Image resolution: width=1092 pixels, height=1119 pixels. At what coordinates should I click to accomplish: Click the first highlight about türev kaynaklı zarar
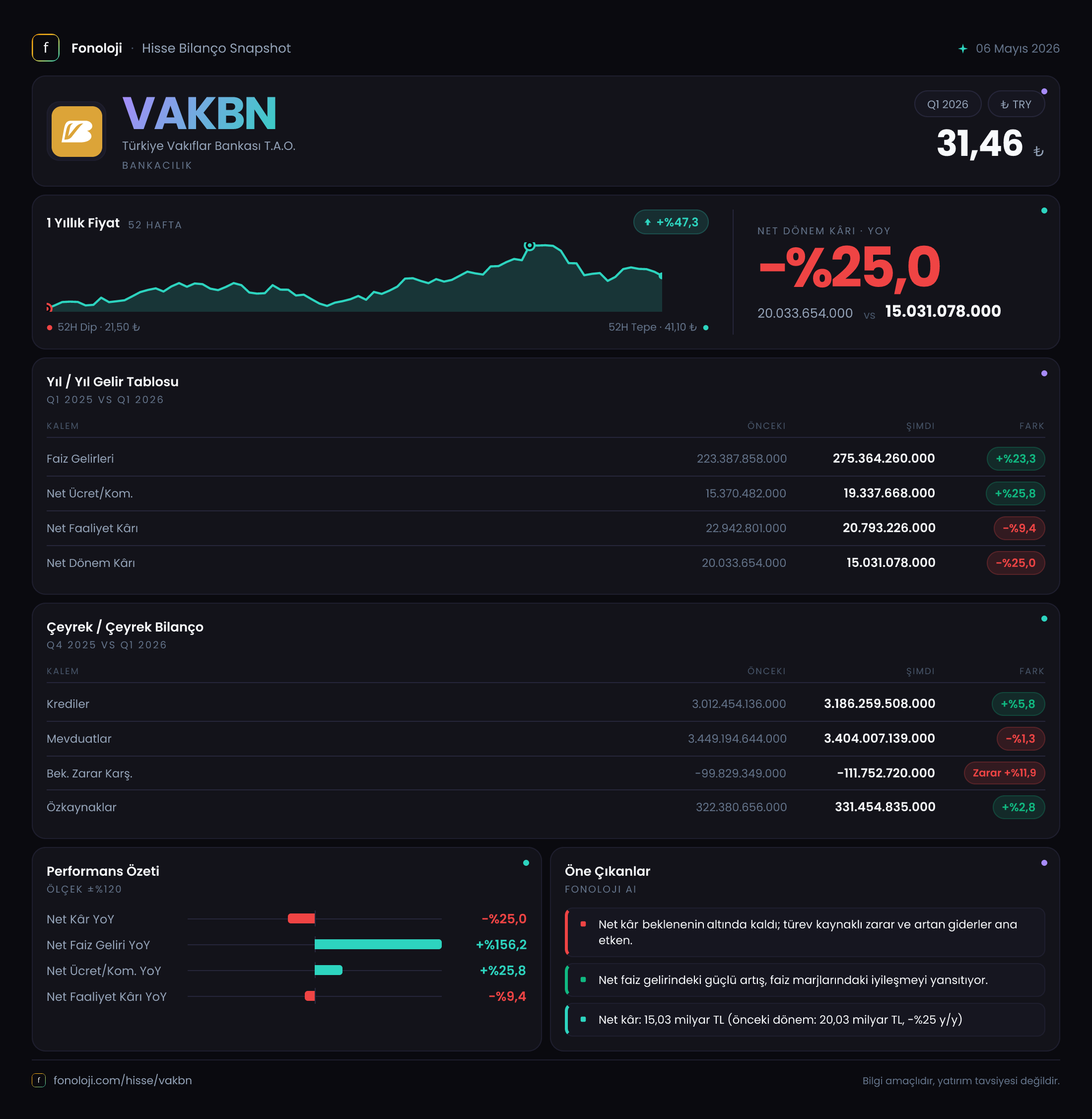coord(805,932)
